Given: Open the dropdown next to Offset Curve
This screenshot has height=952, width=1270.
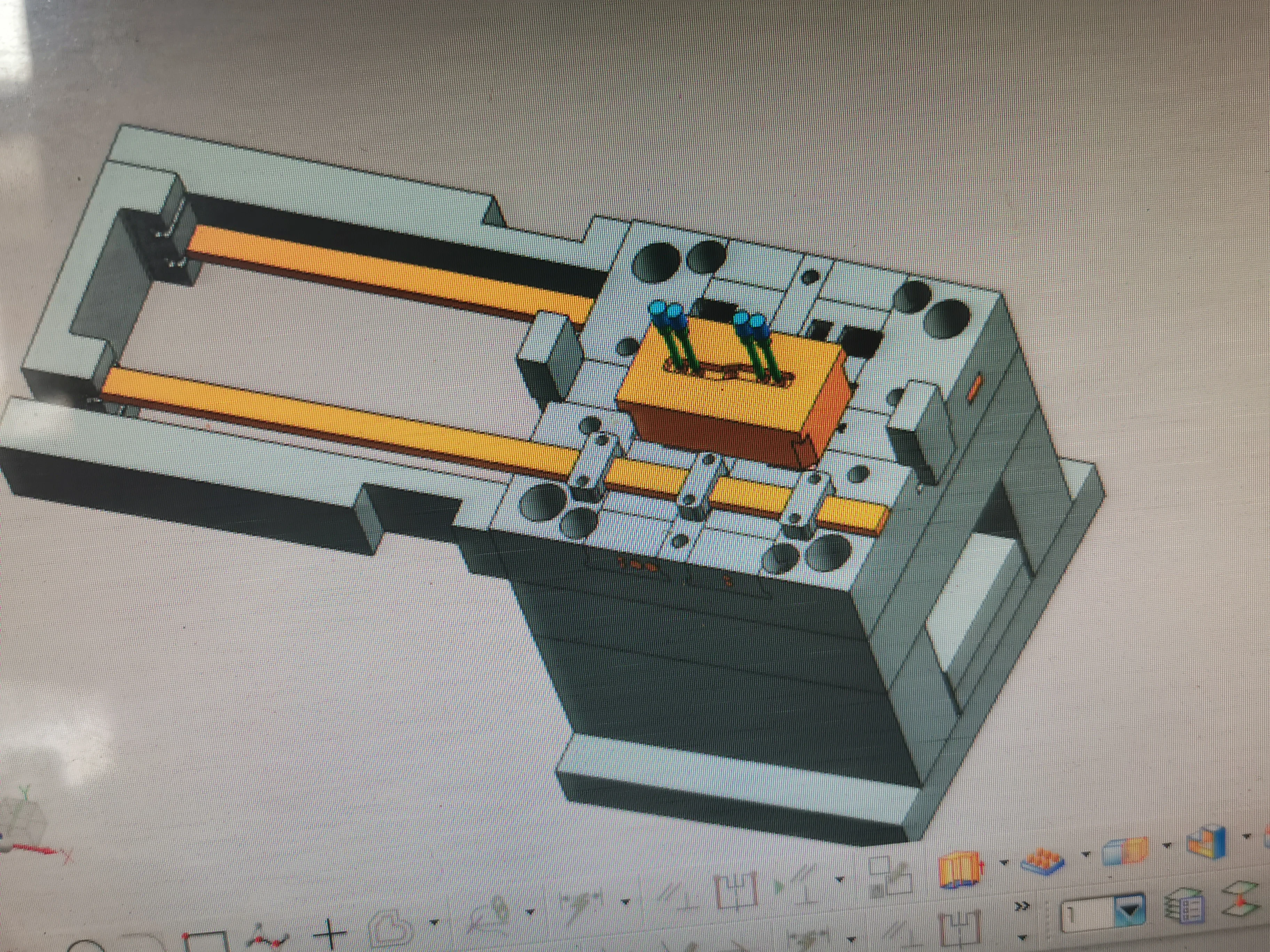Looking at the screenshot, I should click(x=434, y=923).
